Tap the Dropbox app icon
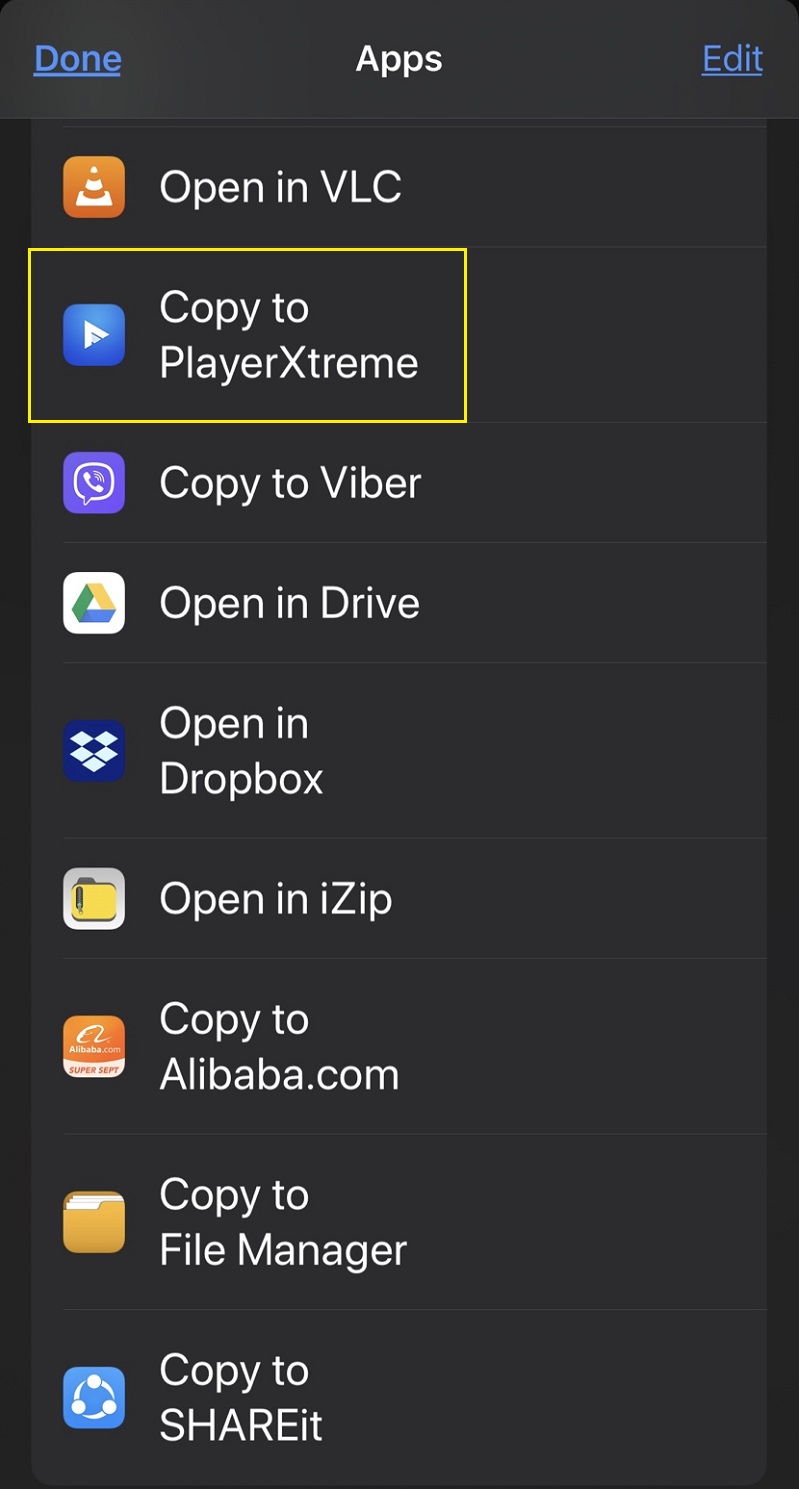This screenshot has height=1489, width=799. 93,750
